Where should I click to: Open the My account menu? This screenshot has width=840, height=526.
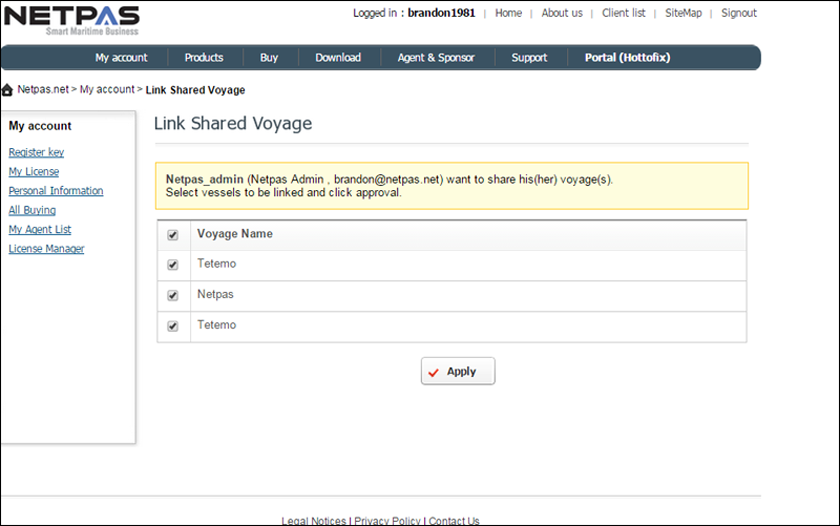(121, 57)
